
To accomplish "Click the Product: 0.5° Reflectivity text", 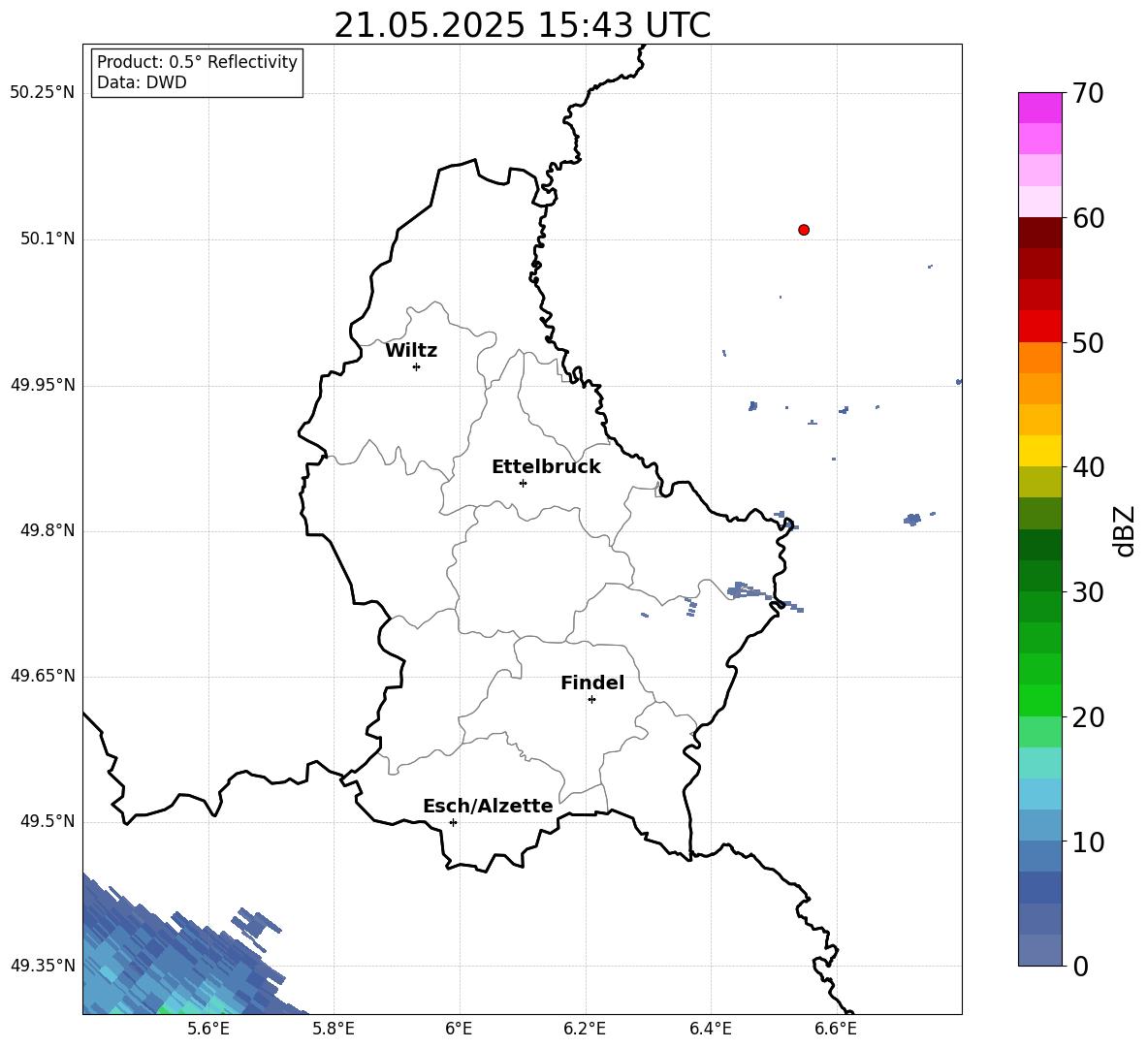I will point(197,62).
